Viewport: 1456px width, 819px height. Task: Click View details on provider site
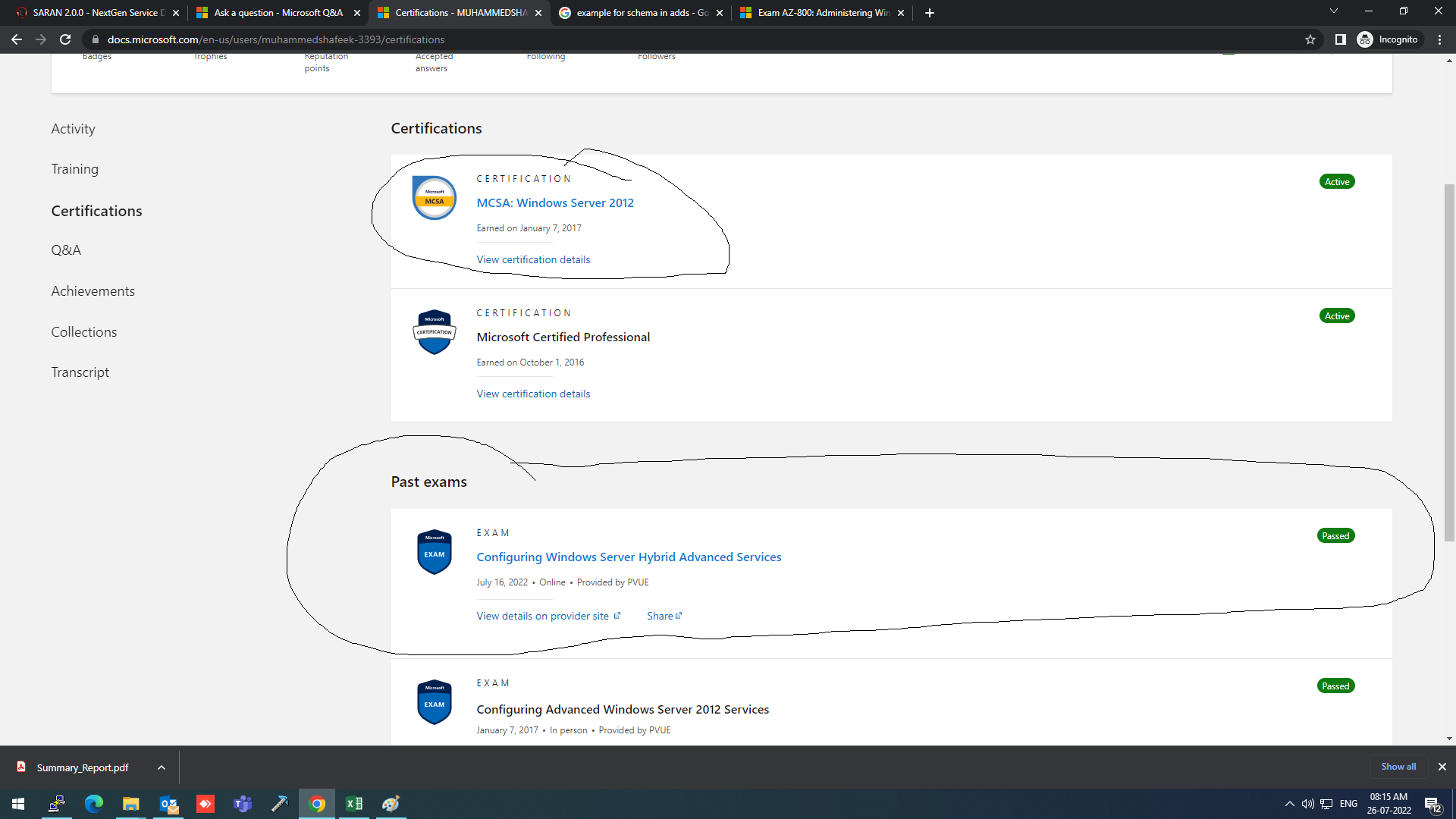548,616
